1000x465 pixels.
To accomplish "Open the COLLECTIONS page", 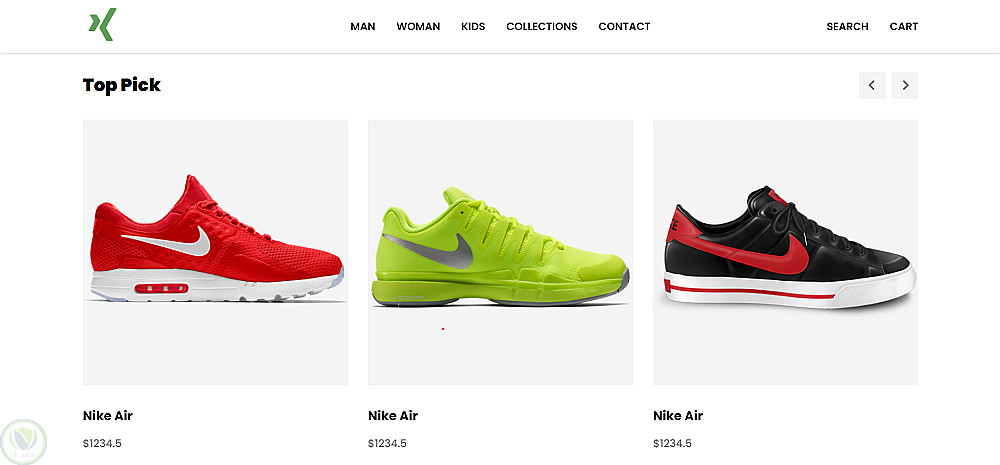I will click(x=541, y=27).
